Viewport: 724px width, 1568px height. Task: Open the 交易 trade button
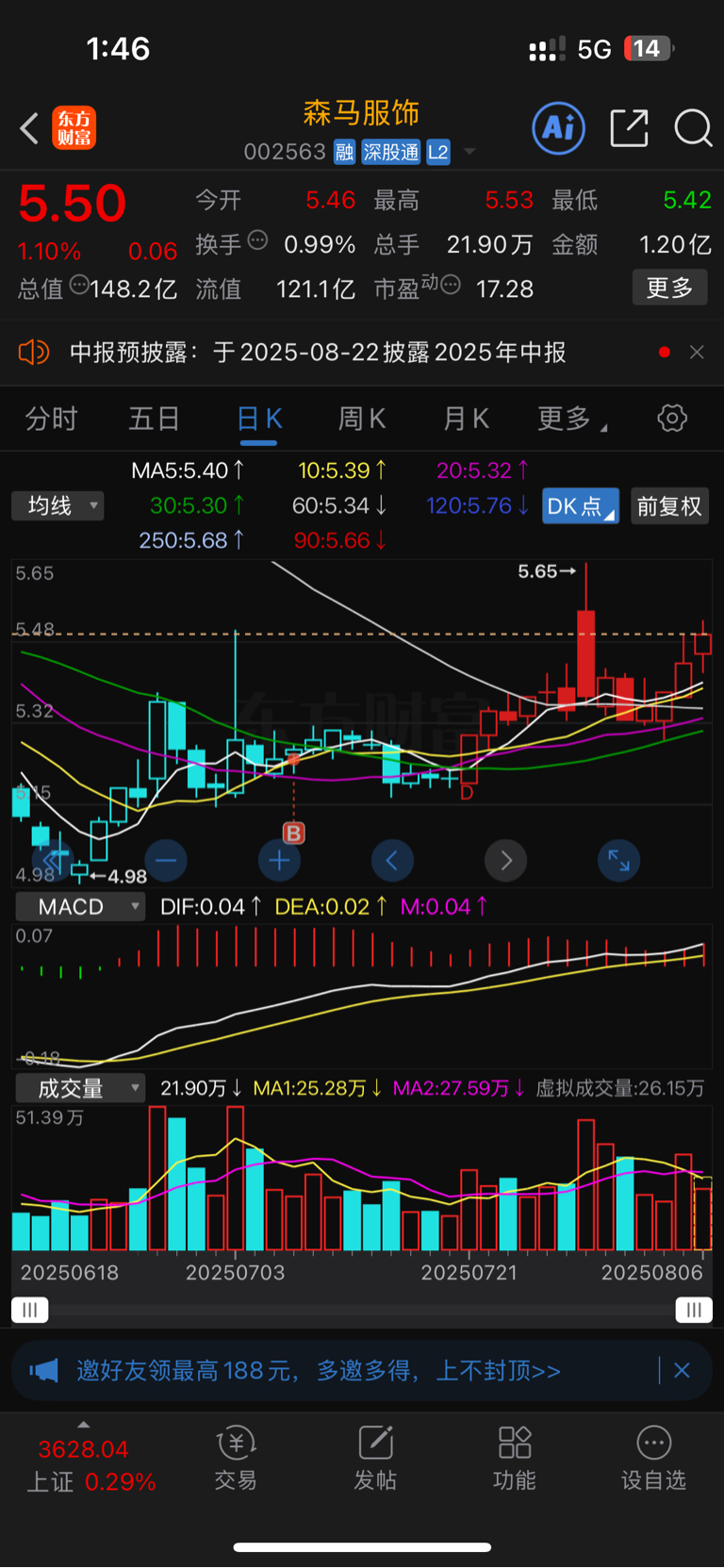(236, 1458)
